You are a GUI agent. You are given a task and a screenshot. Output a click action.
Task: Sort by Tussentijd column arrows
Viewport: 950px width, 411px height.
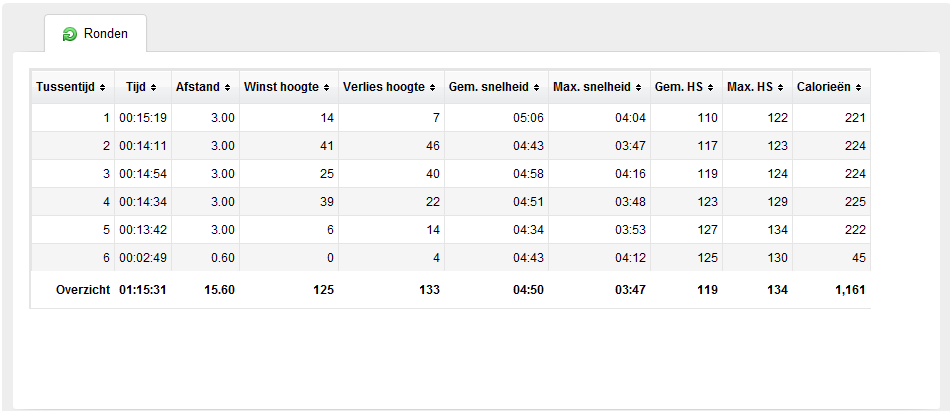[x=102, y=87]
